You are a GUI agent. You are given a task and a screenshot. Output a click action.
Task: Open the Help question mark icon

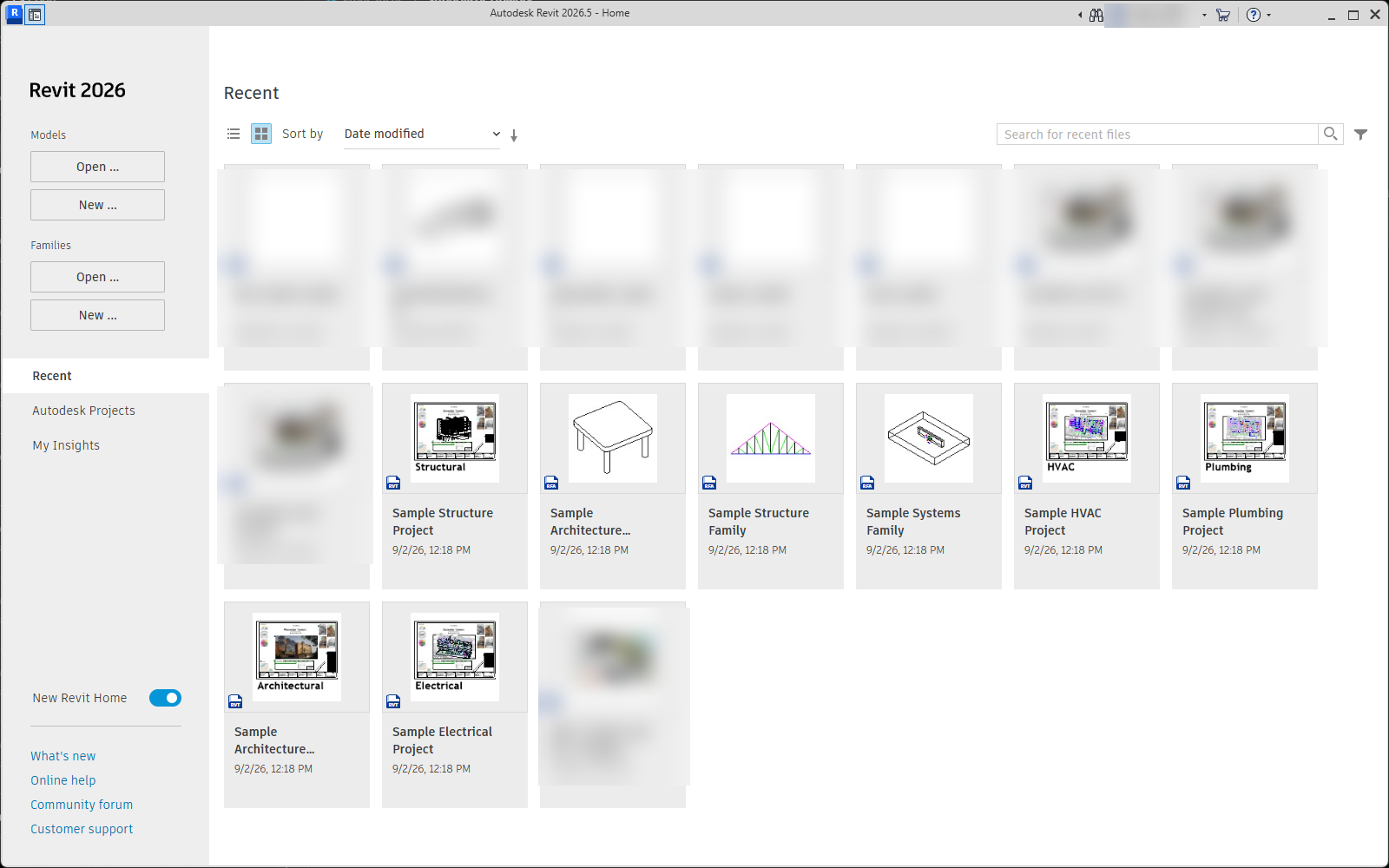(1254, 15)
